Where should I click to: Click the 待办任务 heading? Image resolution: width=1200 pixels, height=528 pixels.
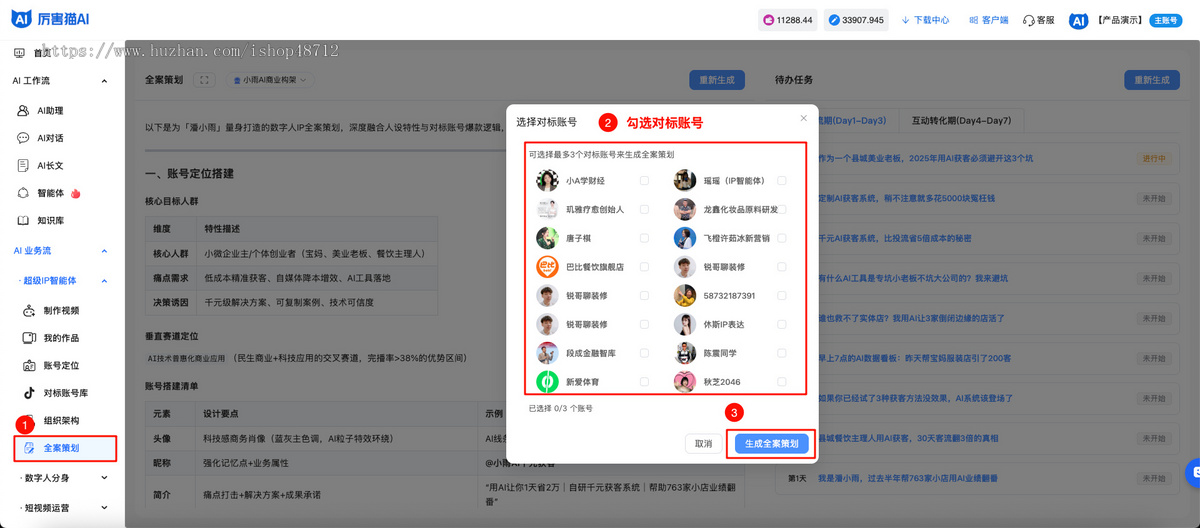click(794, 79)
